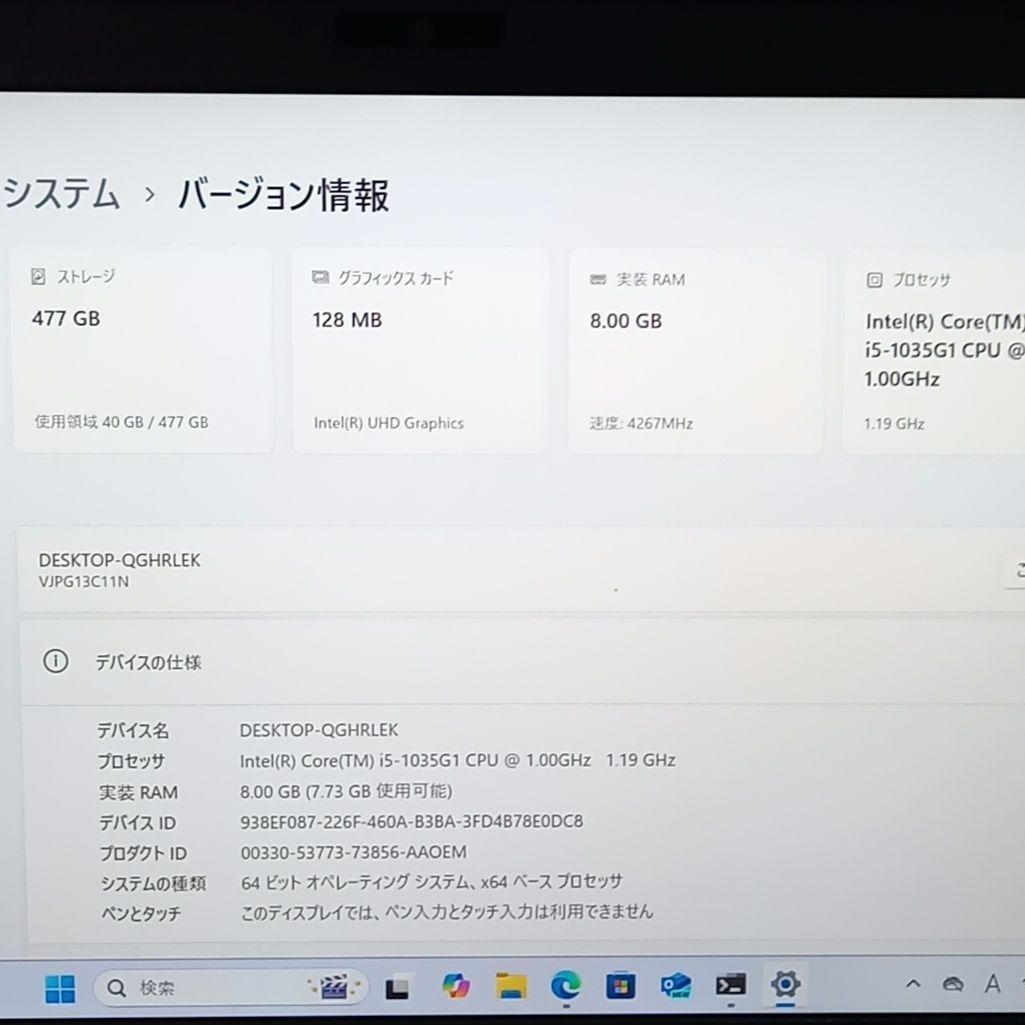Open File Explorer from the taskbar

tap(512, 987)
